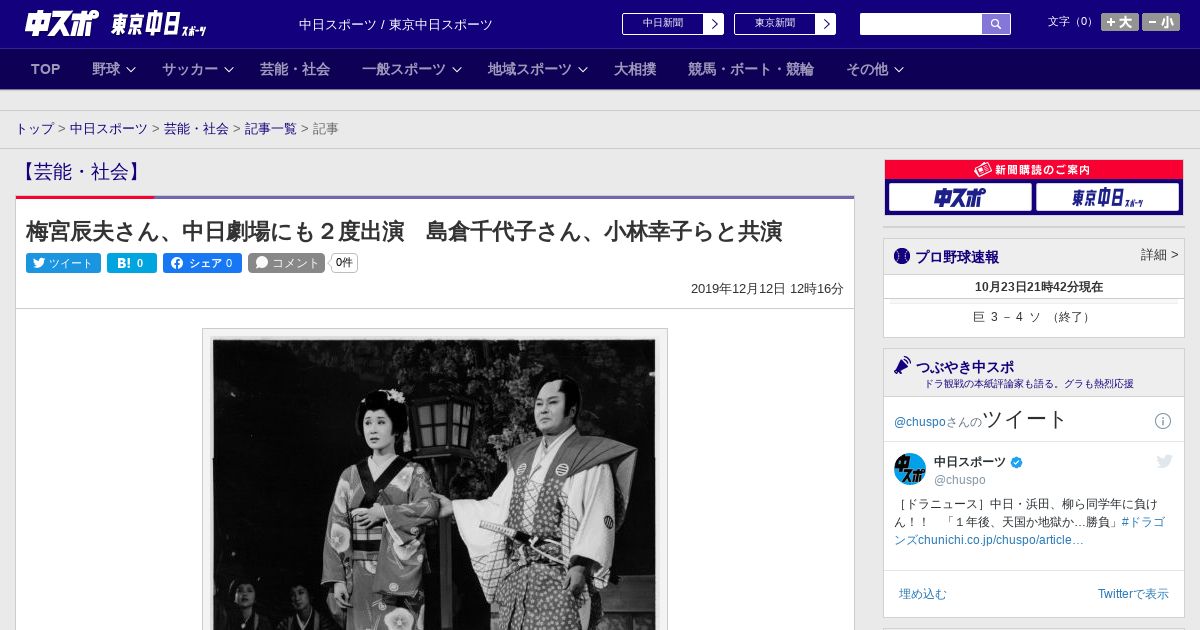Screen dimensions: 1200x630
Task: Click 新聞購読のご案内 banner header
Action: click(1034, 170)
